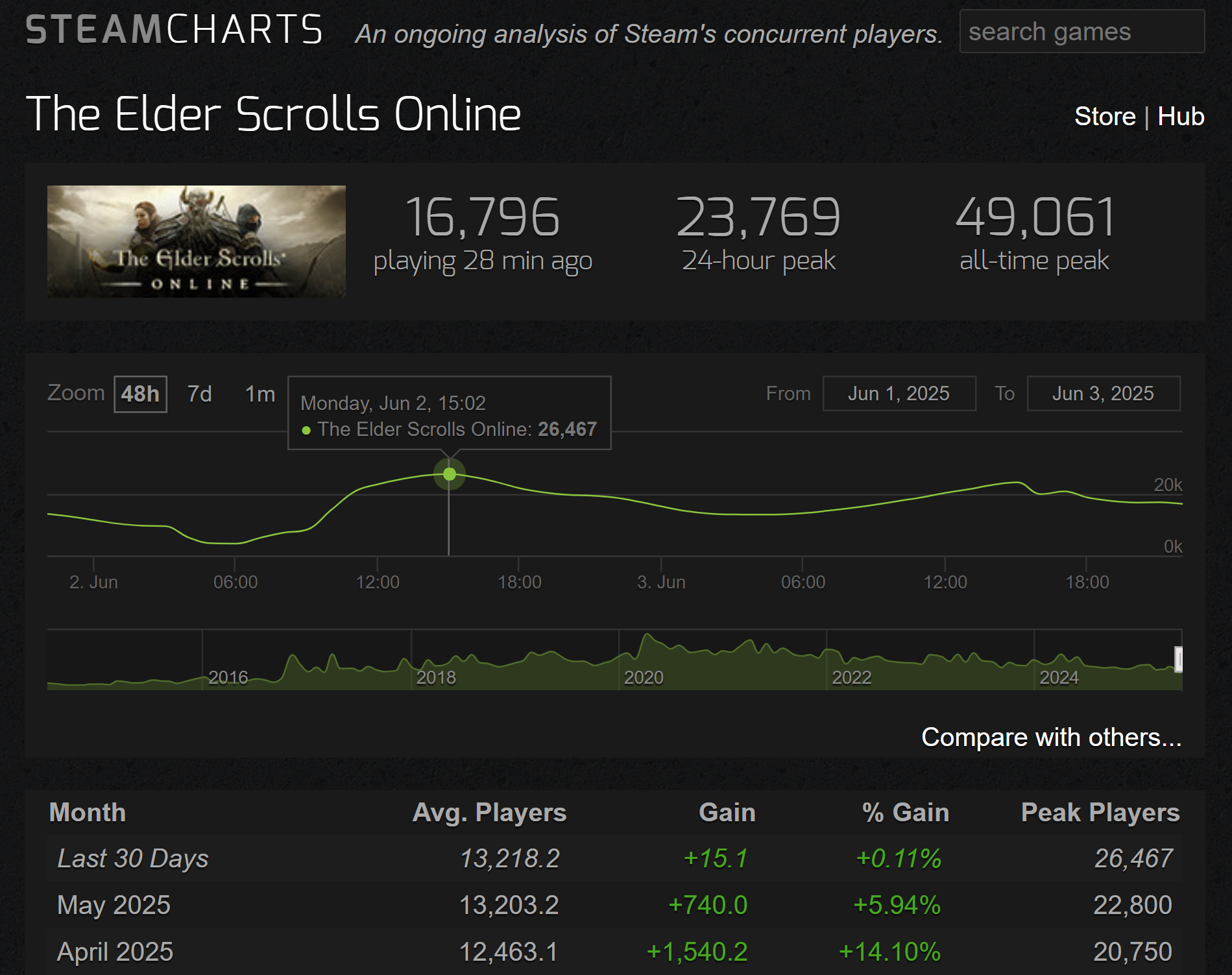This screenshot has height=975, width=1232.
Task: Click the +5.94% gain percentage
Action: (897, 906)
